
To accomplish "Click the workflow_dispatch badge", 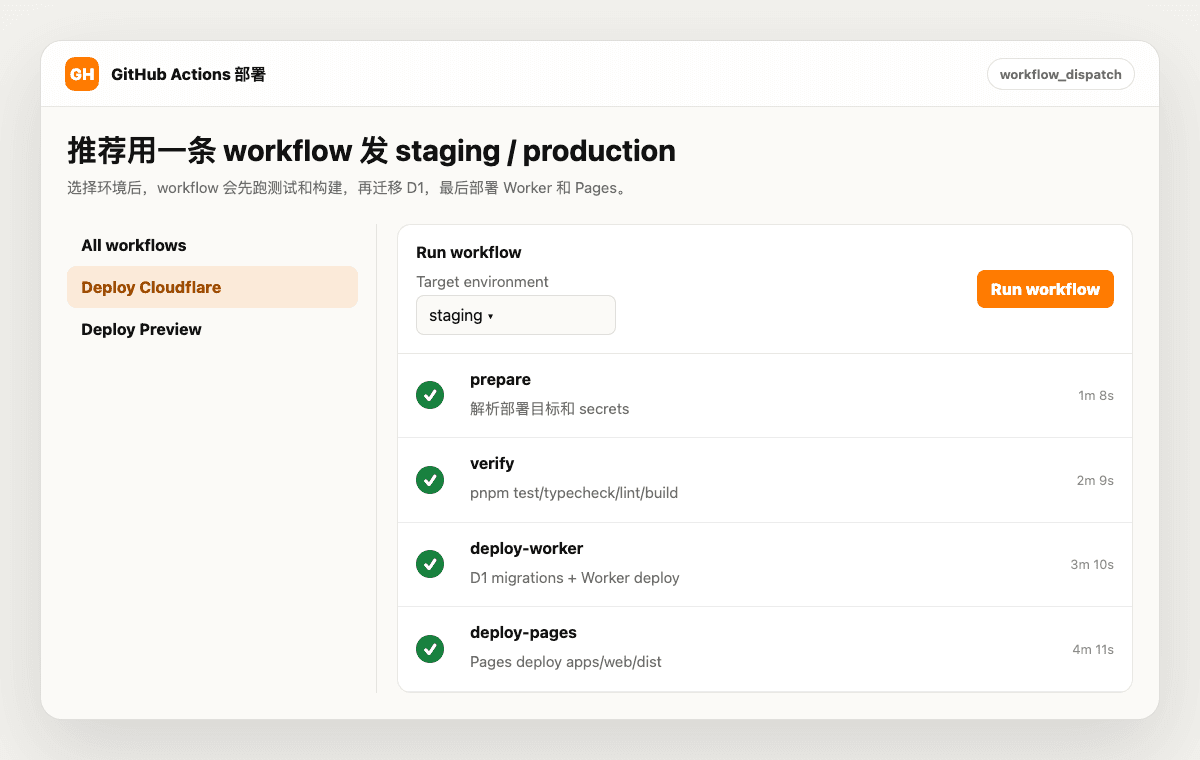I will [1060, 74].
